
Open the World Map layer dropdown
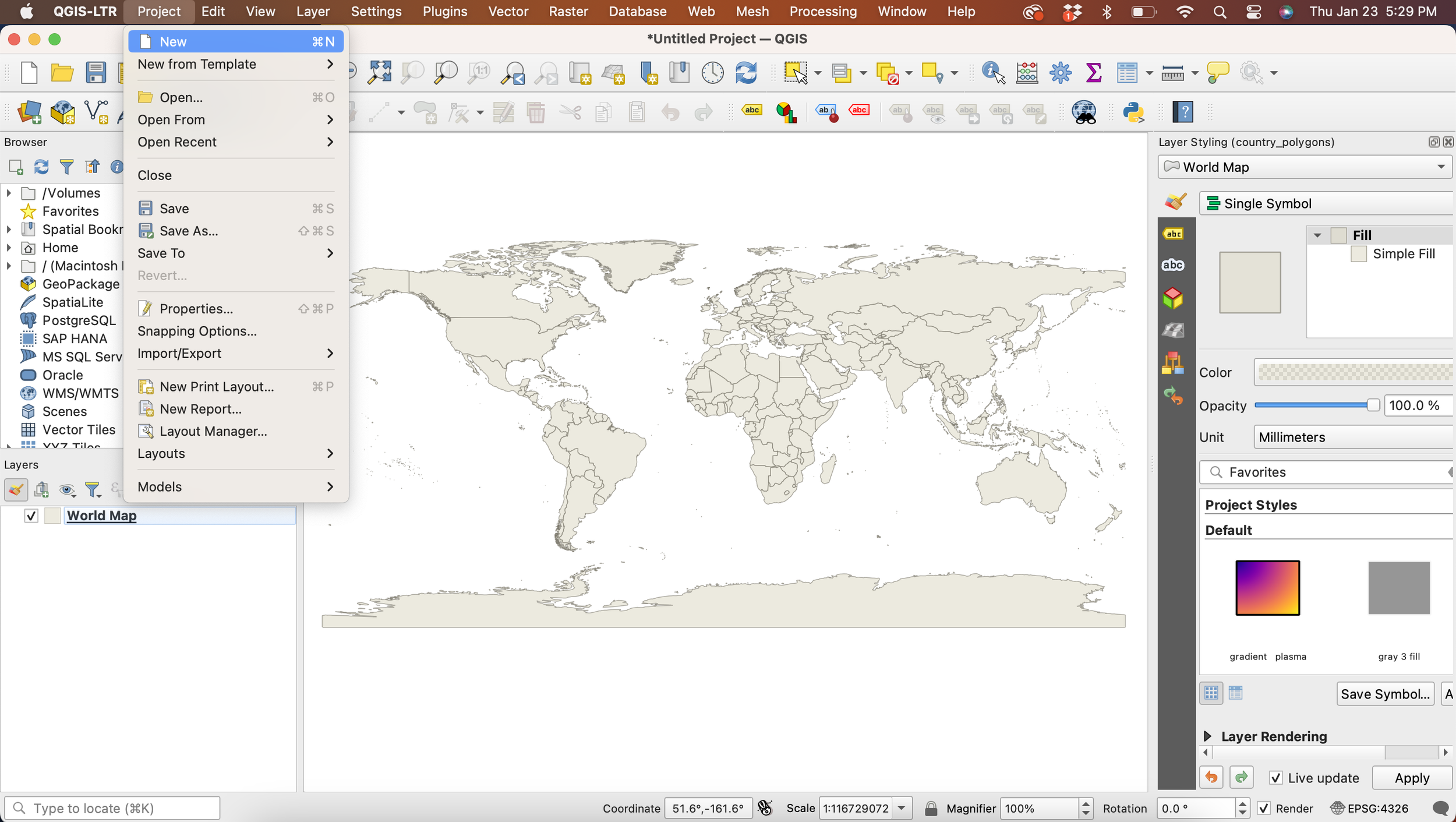(x=1305, y=167)
